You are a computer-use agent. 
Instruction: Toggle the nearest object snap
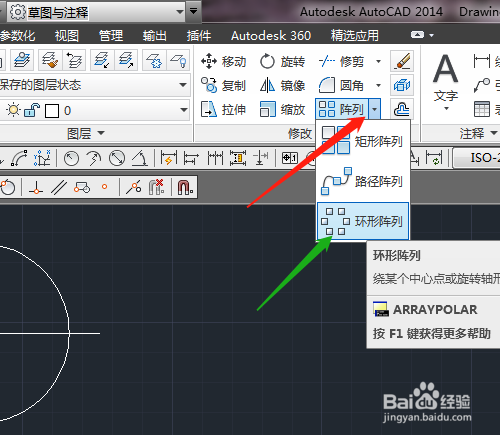point(134,187)
